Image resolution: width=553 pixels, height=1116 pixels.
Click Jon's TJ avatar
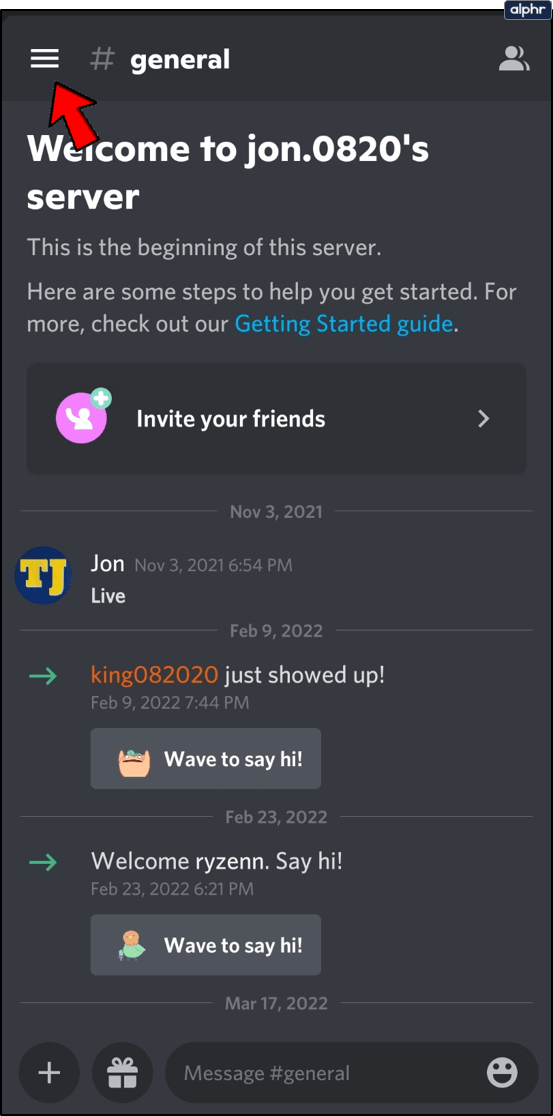click(x=43, y=575)
